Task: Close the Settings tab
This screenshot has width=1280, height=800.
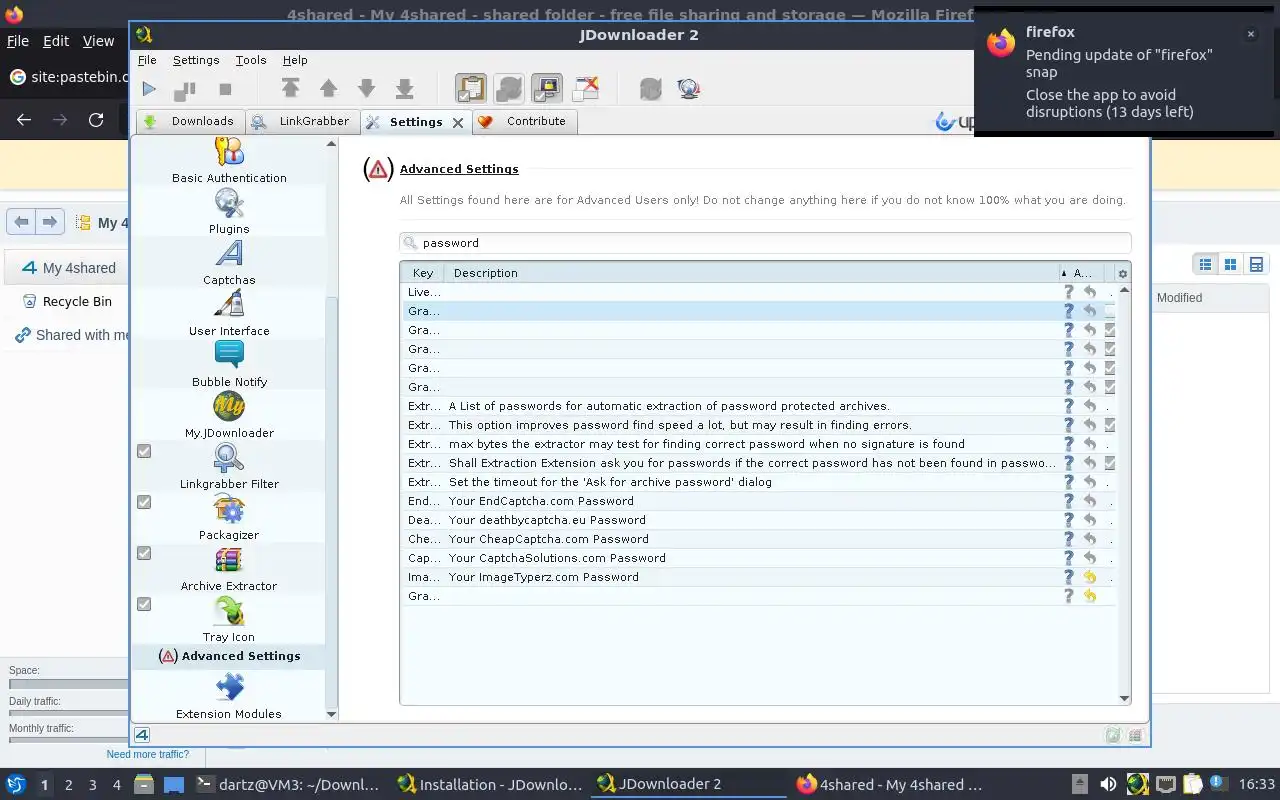Action: [458, 122]
